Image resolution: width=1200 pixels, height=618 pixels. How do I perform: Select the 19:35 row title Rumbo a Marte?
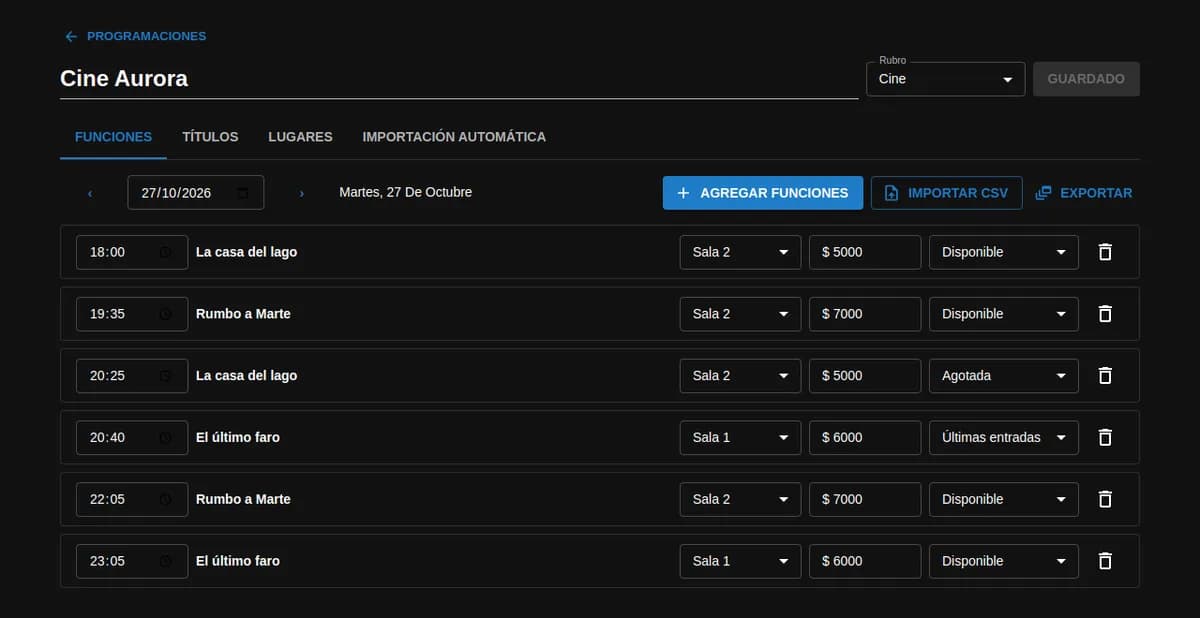(x=243, y=314)
